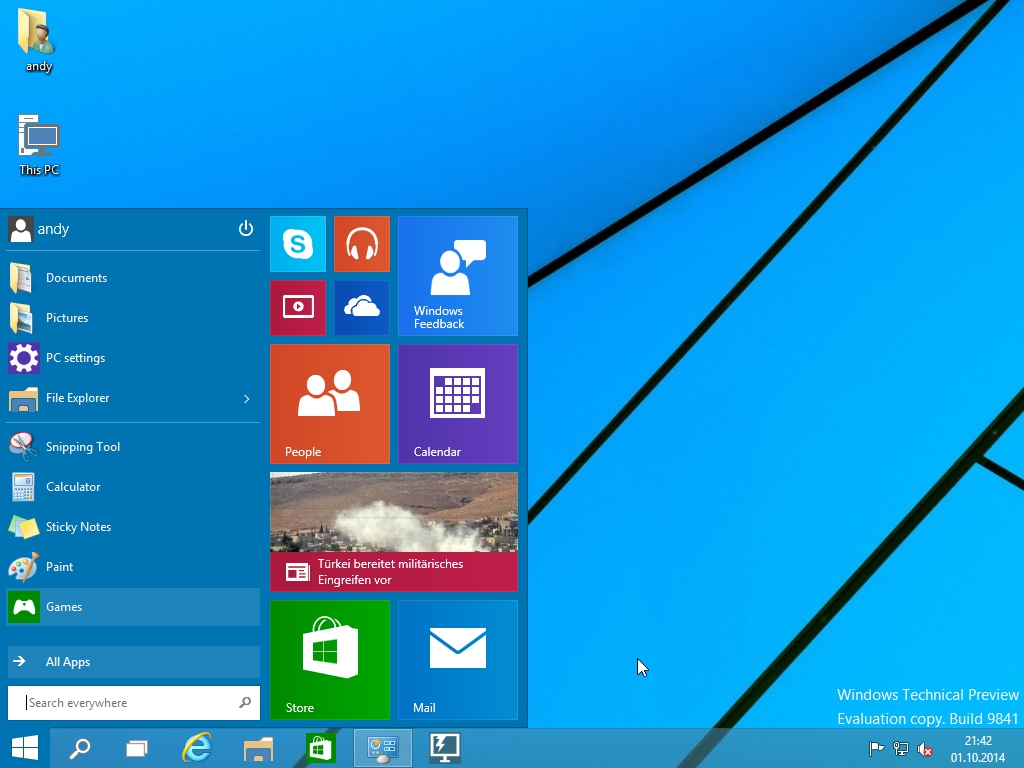
Task: Open the OneDrive cloud tile
Action: (361, 308)
